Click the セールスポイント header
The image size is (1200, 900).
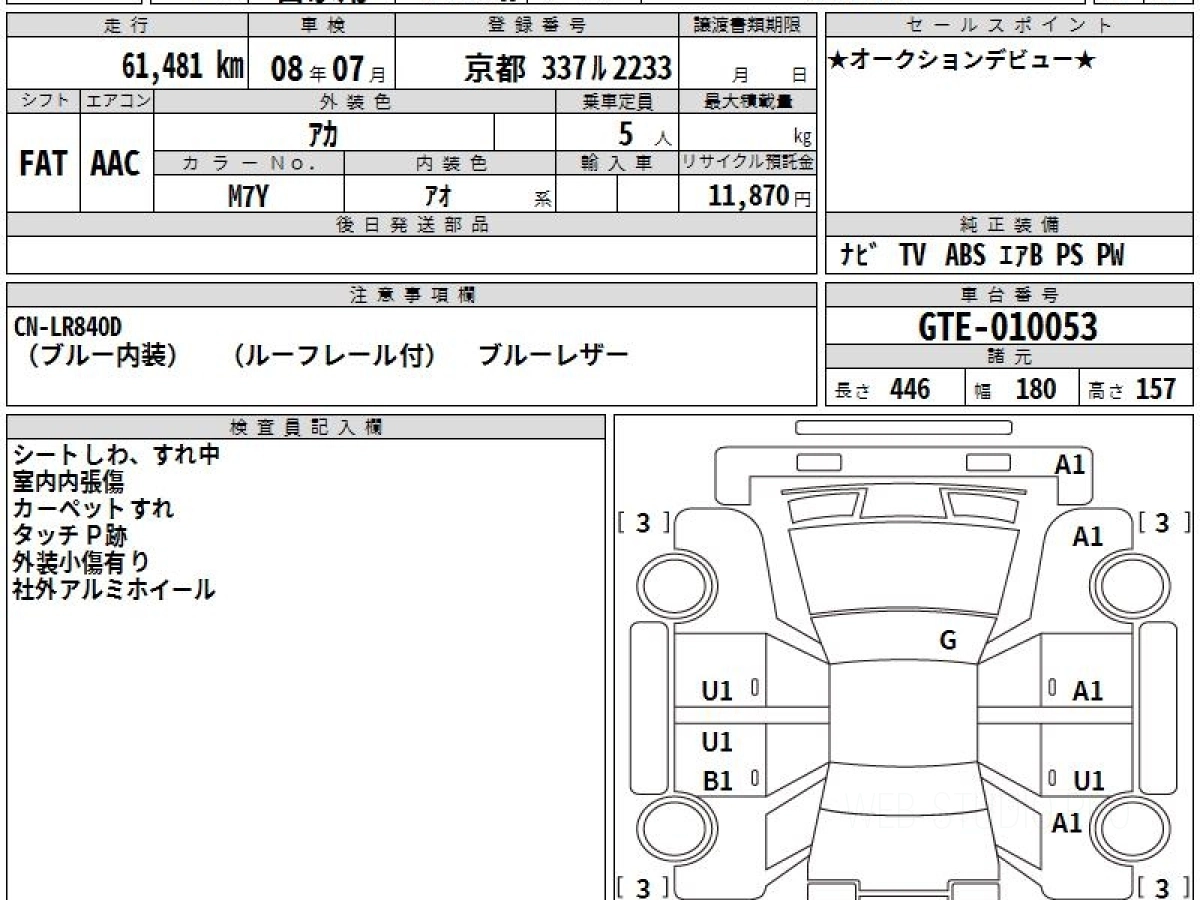(x=1009, y=26)
